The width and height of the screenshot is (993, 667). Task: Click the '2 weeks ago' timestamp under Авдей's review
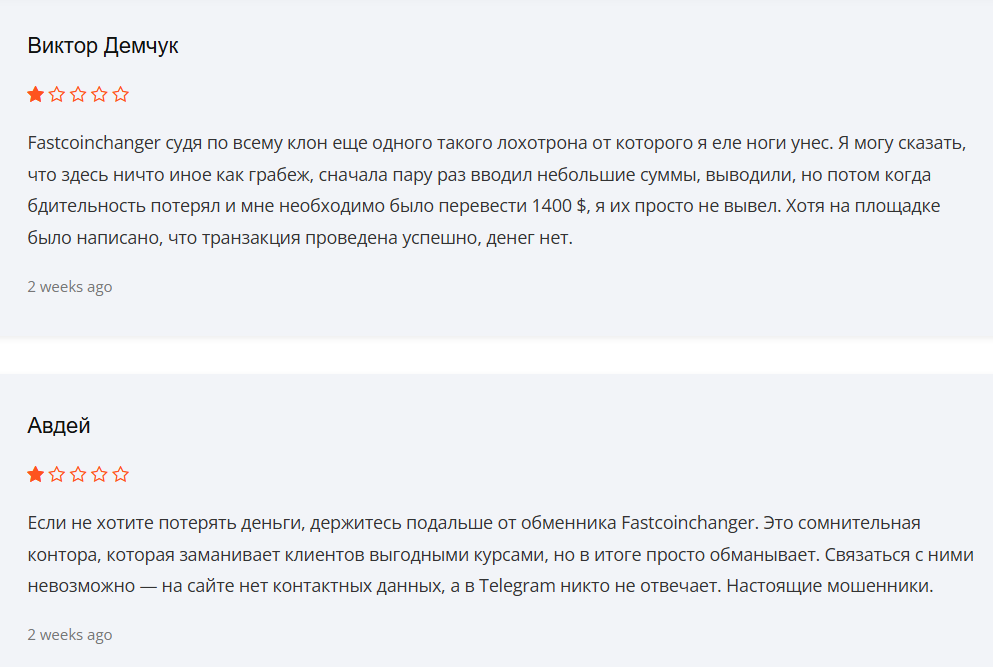click(70, 635)
